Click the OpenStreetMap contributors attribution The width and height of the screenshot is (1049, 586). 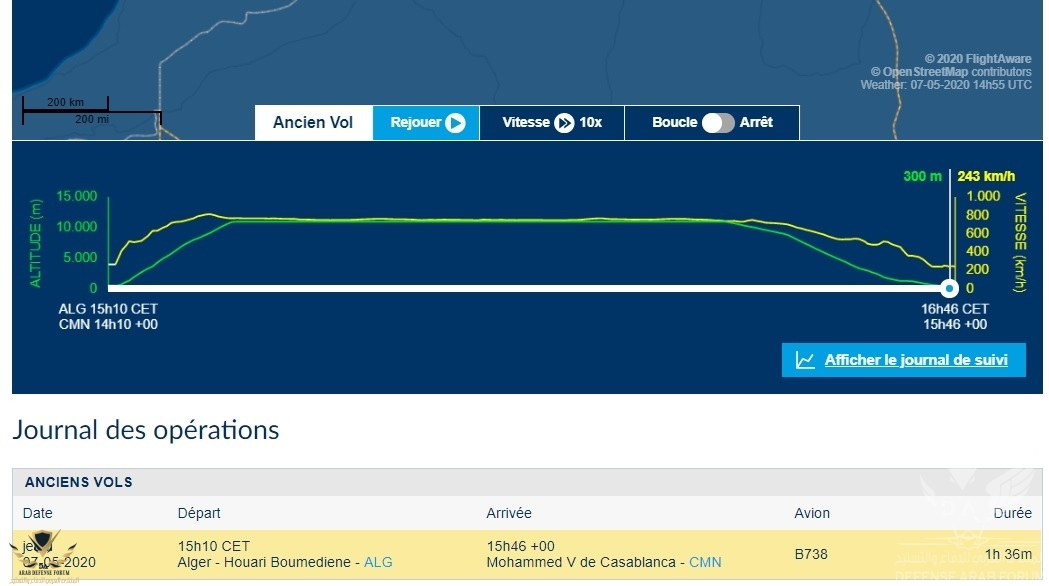[x=951, y=72]
